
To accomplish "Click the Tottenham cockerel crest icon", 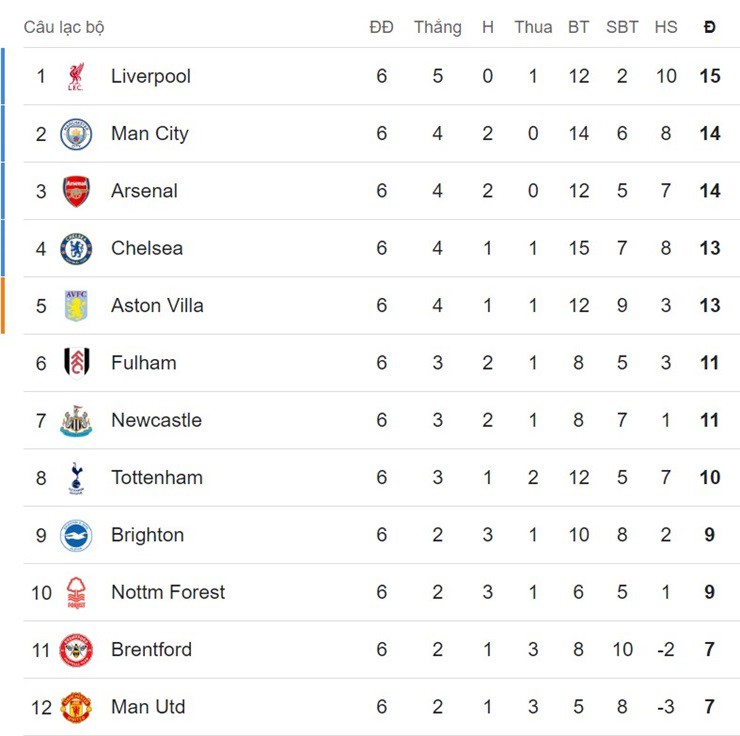I will click(x=76, y=478).
